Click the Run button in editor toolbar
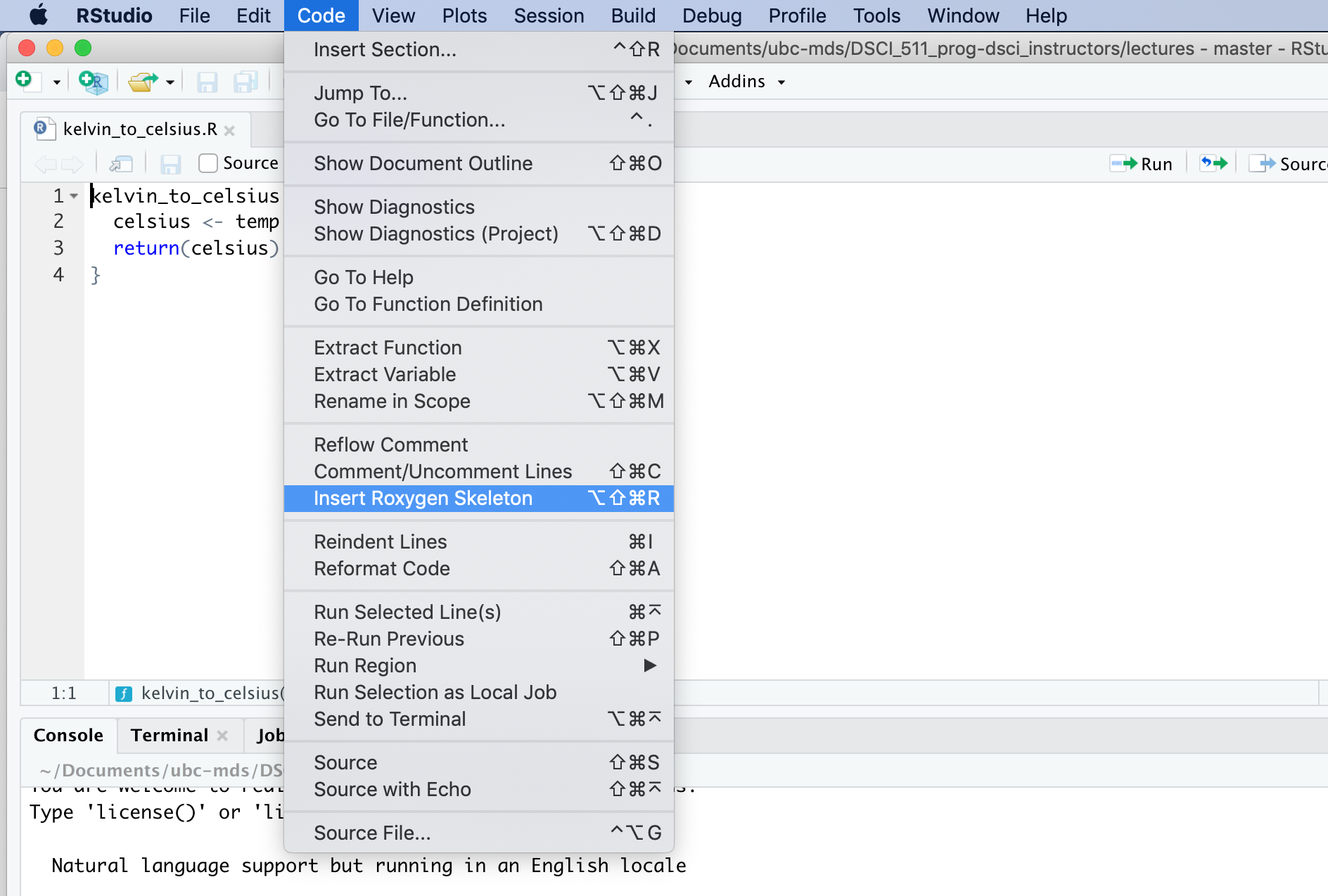 click(1142, 164)
